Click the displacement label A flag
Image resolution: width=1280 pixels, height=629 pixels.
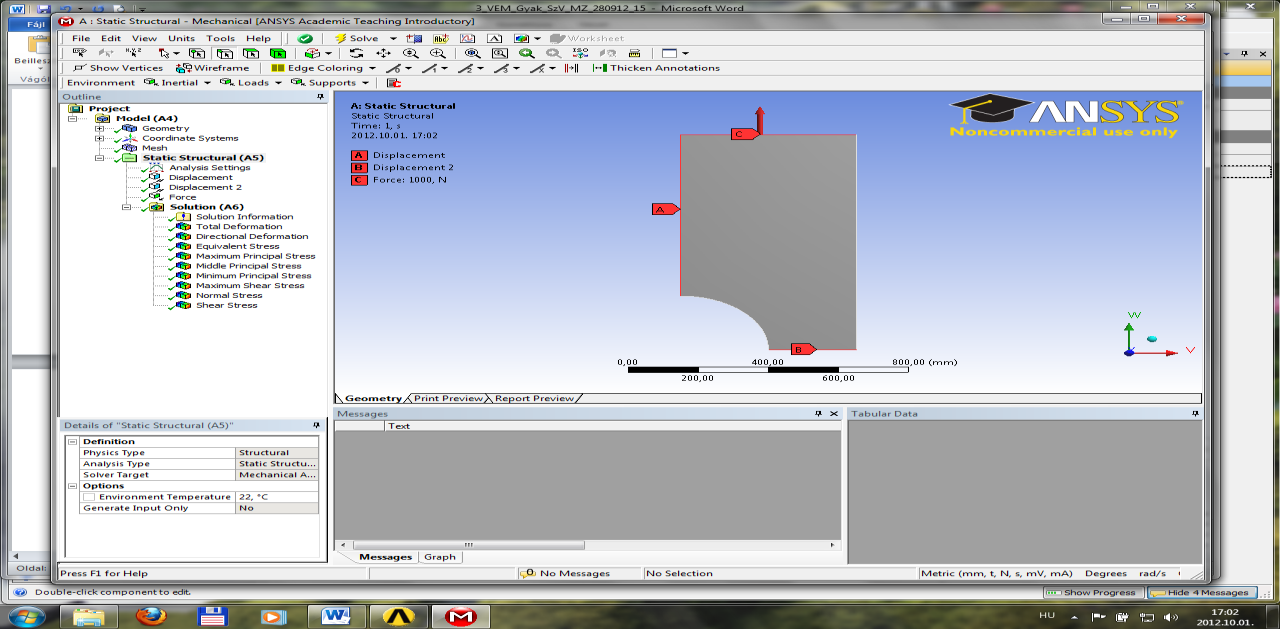665,209
